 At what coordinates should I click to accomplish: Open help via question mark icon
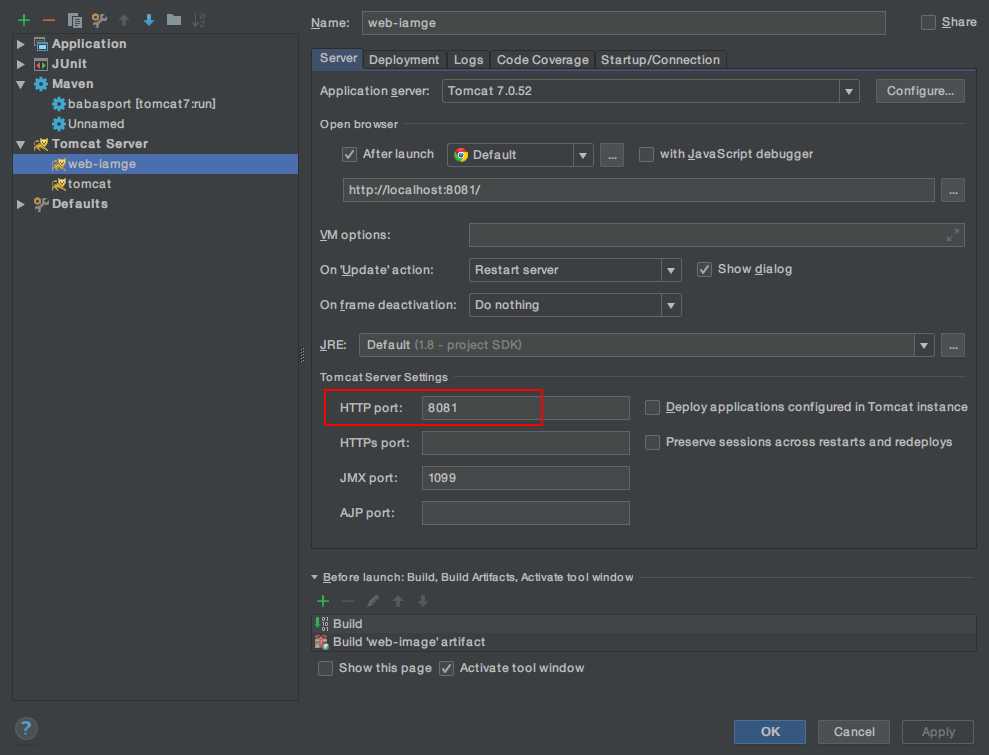[26, 729]
